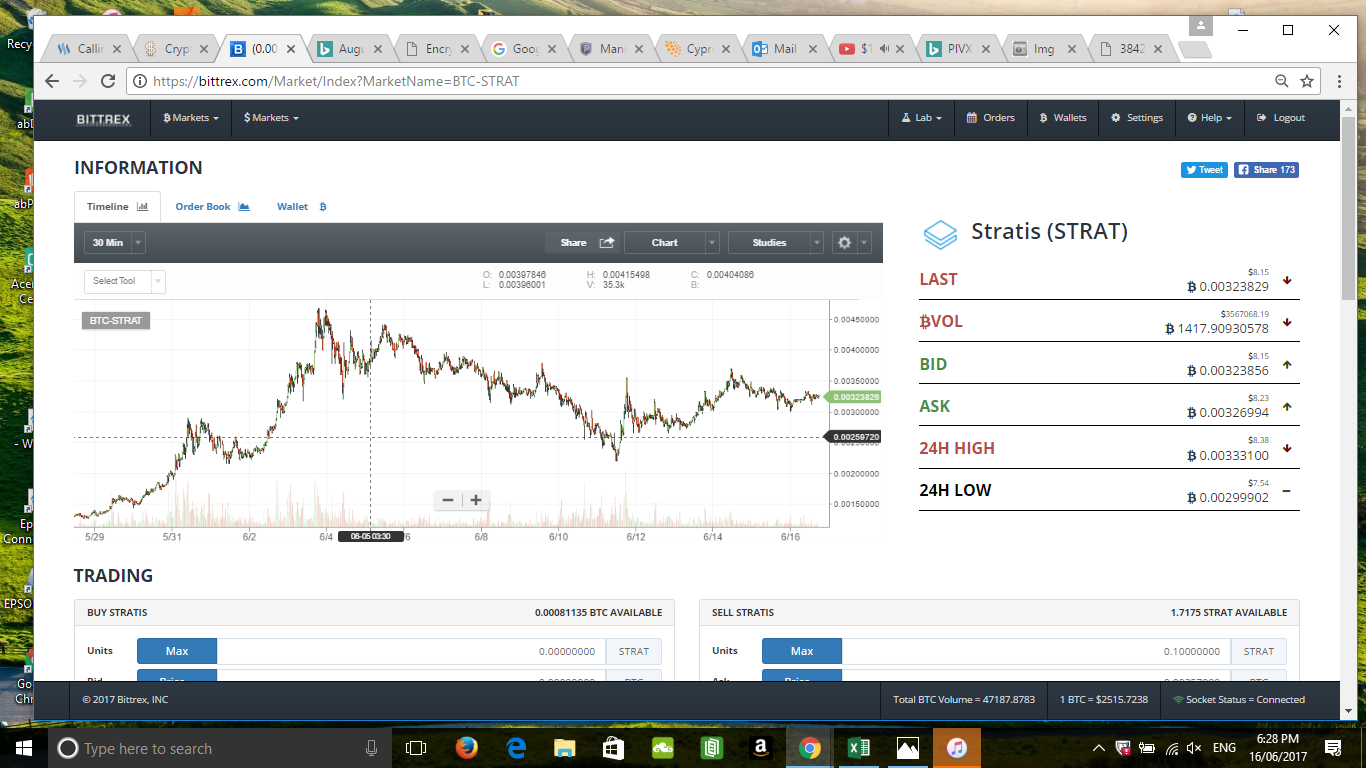The image size is (1366, 768).
Task: Switch to the Order Book tab
Action: (212, 207)
